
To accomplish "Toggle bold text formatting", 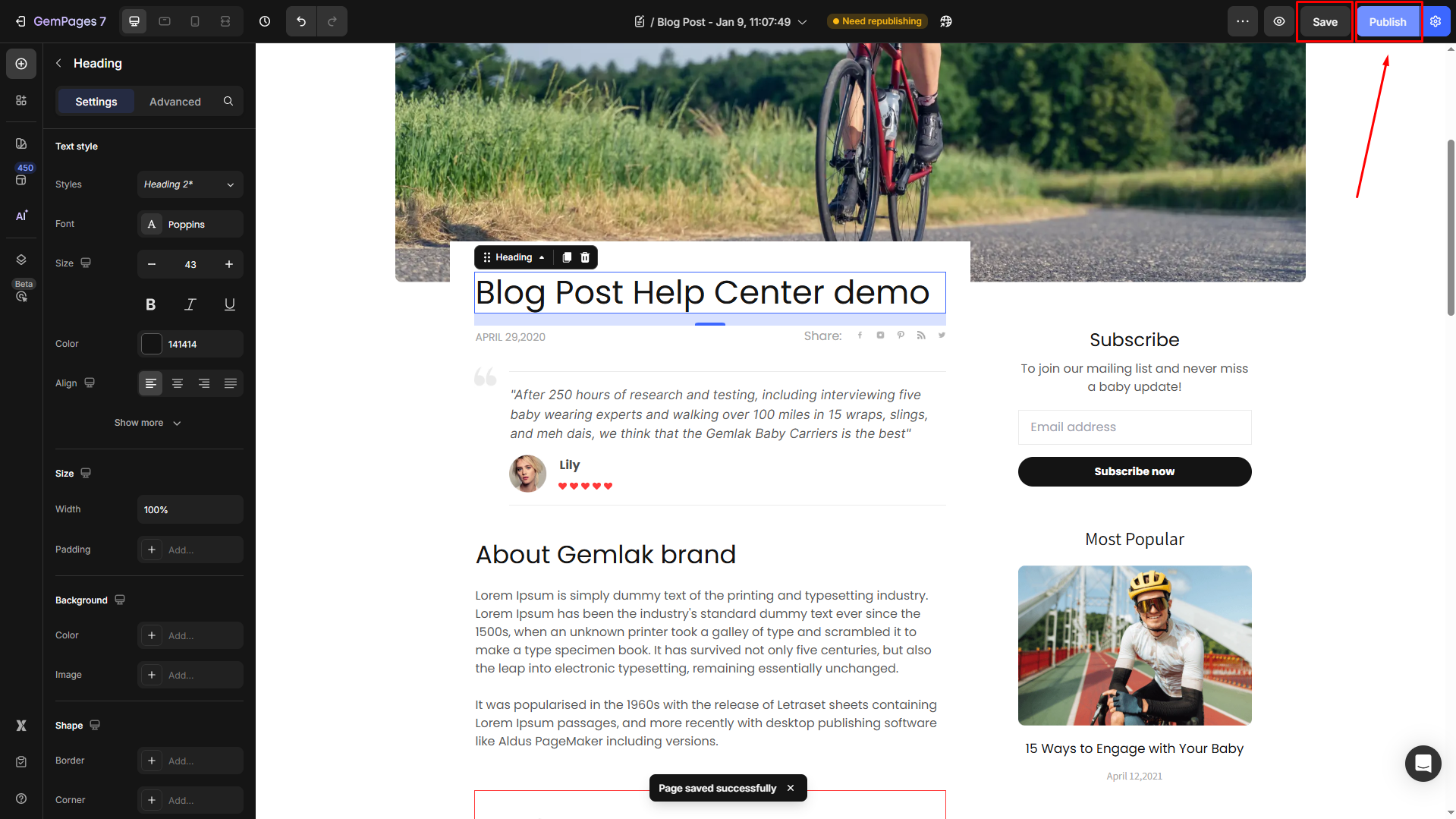I will (x=150, y=304).
